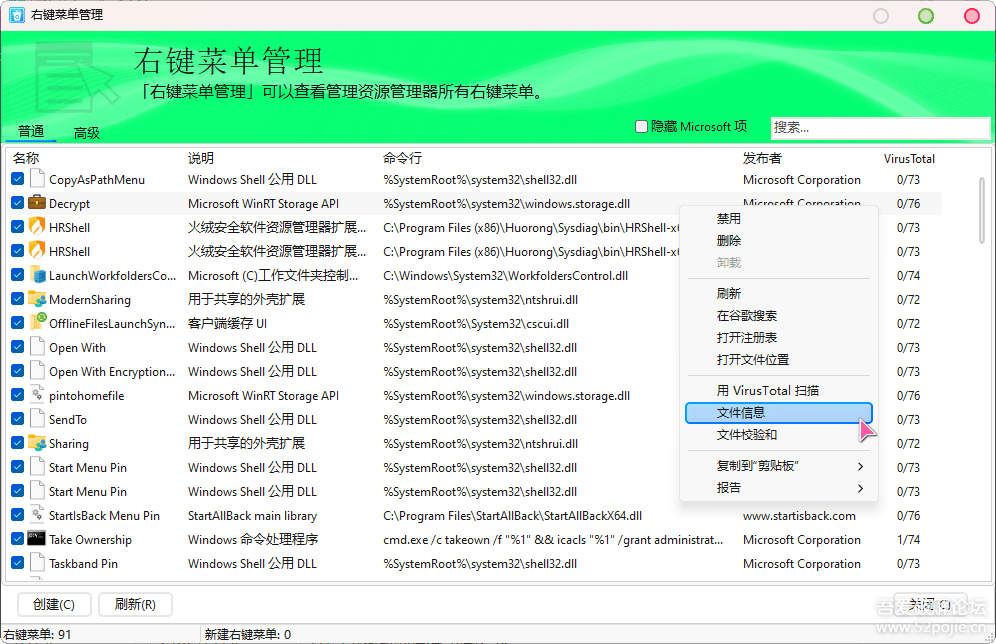Uncheck the Taskband Pin row checkbox
The height and width of the screenshot is (644, 996).
click(18, 563)
